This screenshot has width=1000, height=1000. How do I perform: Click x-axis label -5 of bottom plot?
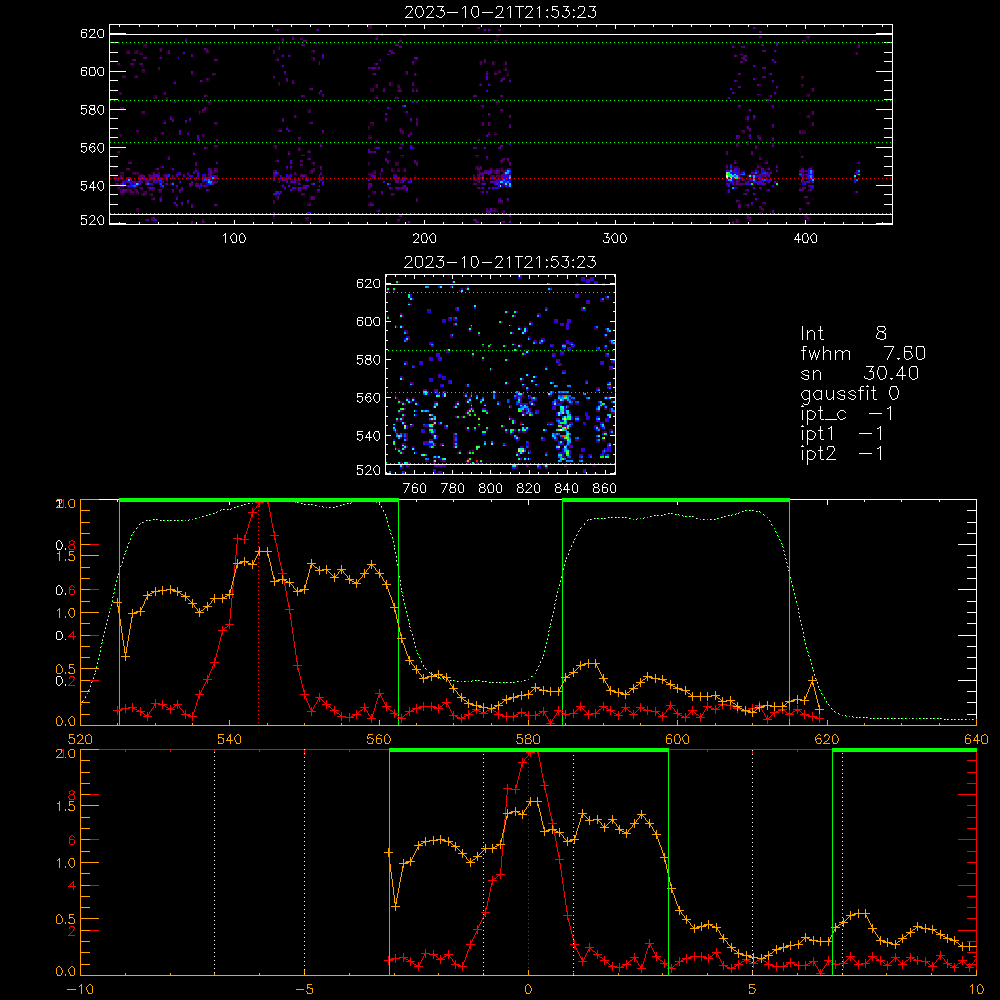tap(304, 990)
